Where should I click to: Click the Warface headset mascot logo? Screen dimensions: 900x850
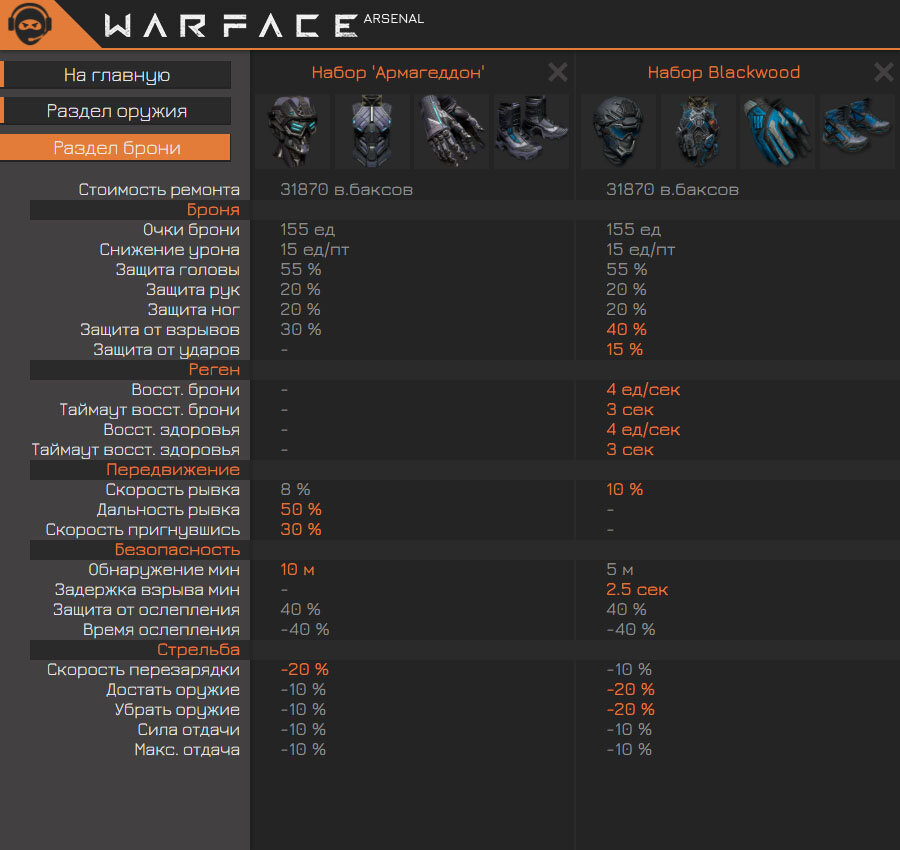(29, 24)
